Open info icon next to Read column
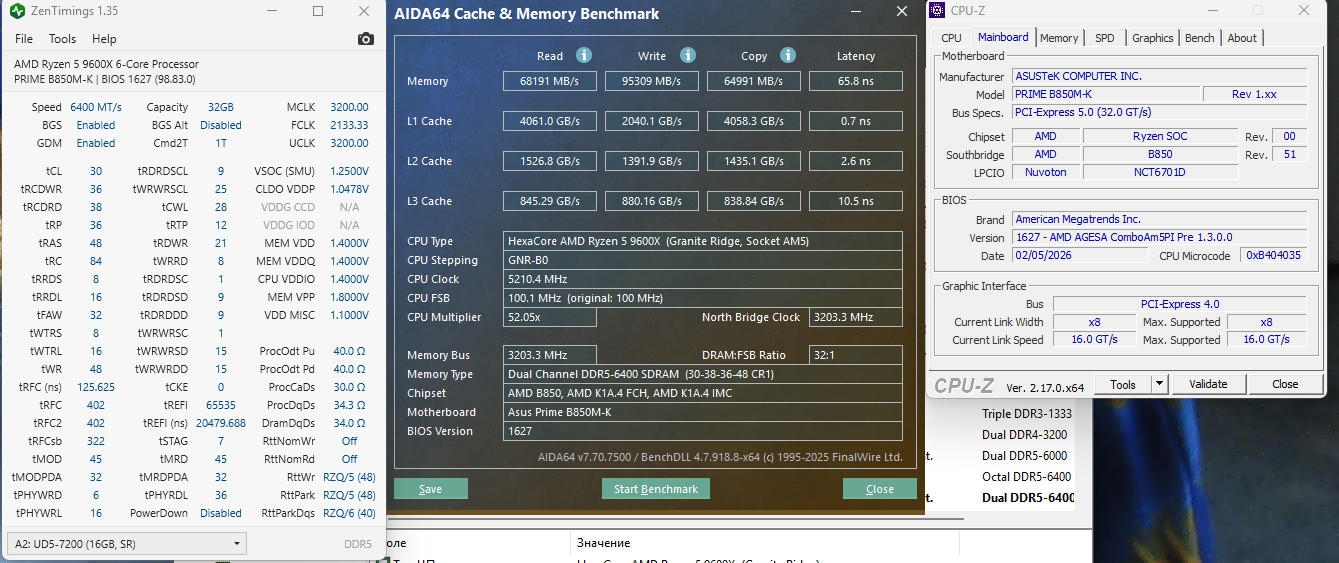The width and height of the screenshot is (1339, 563). (584, 56)
